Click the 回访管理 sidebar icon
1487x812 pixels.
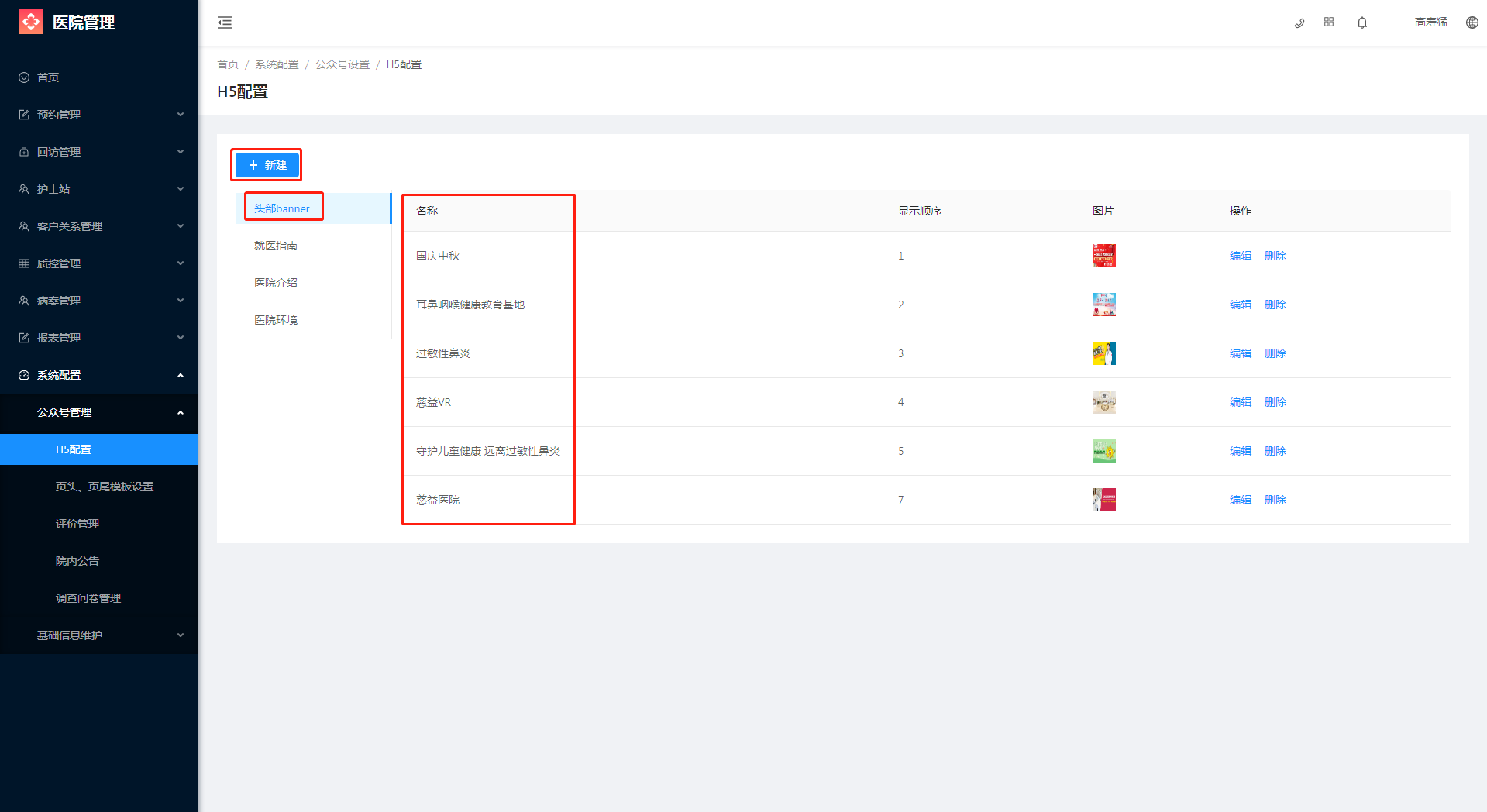click(24, 152)
